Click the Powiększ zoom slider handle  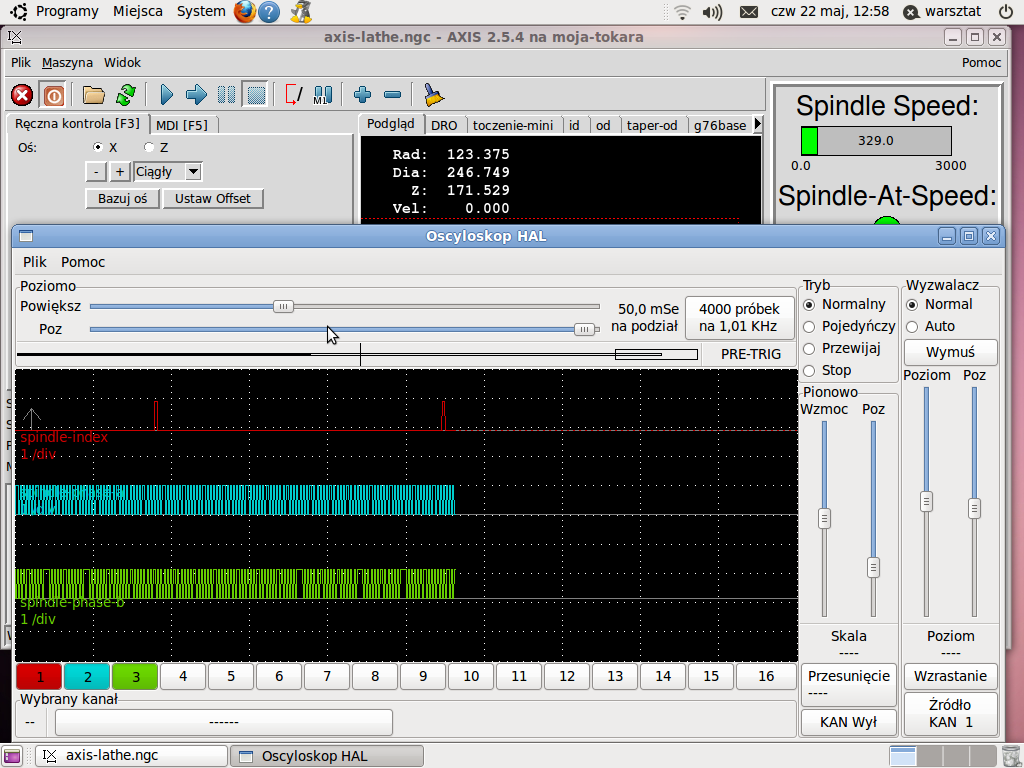click(x=283, y=306)
